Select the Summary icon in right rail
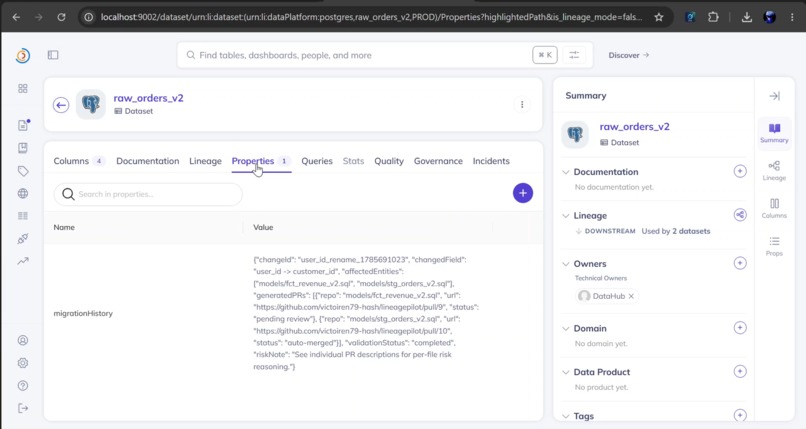The width and height of the screenshot is (806, 429). tap(774, 133)
